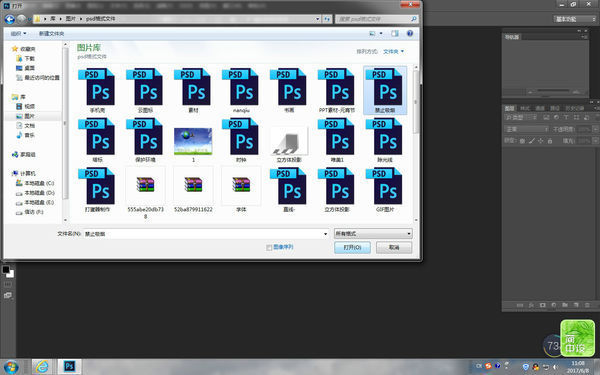Toggle the preview pane icon

[x=395, y=34]
